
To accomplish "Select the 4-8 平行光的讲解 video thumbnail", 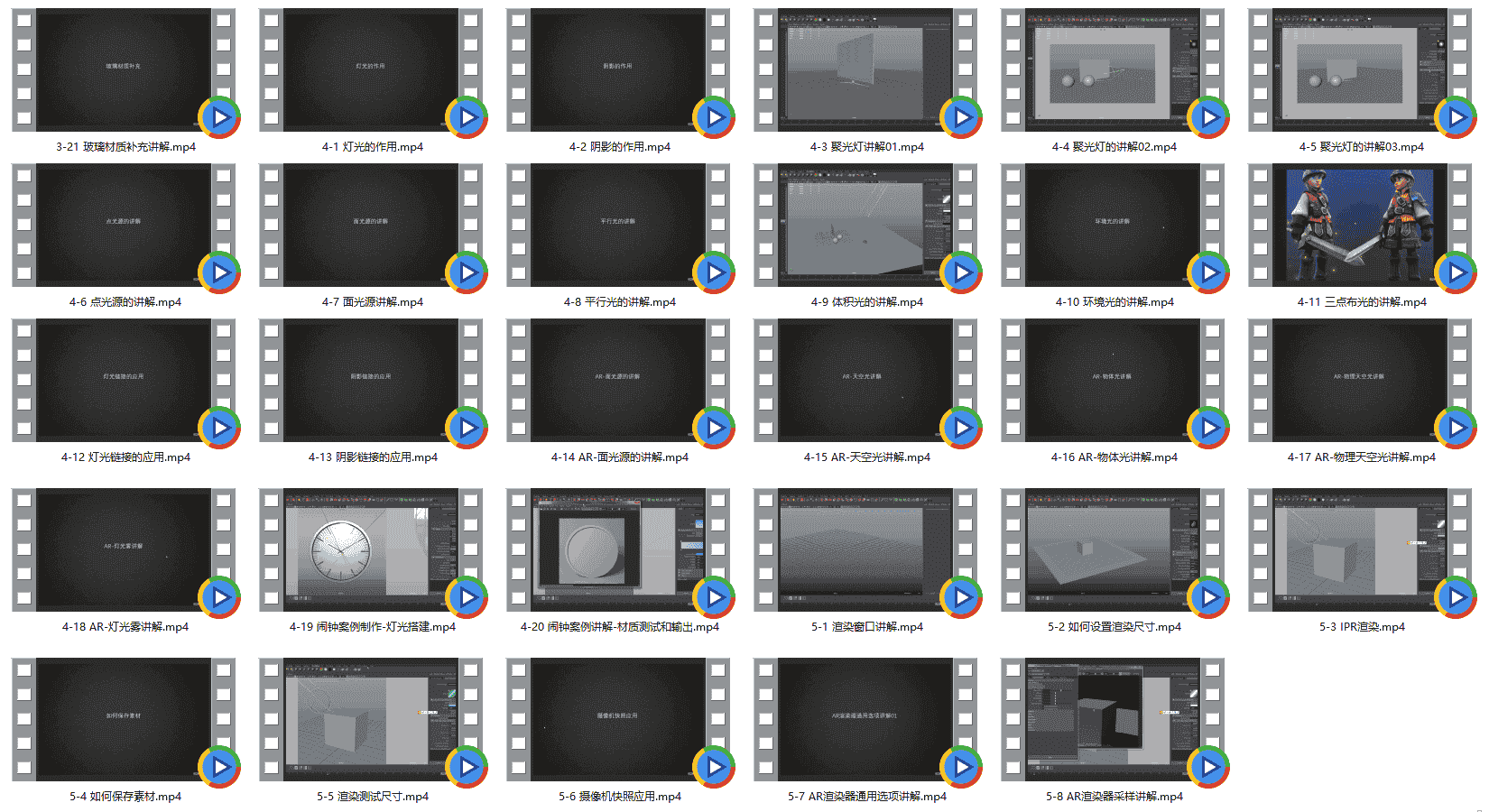I will tap(618, 225).
